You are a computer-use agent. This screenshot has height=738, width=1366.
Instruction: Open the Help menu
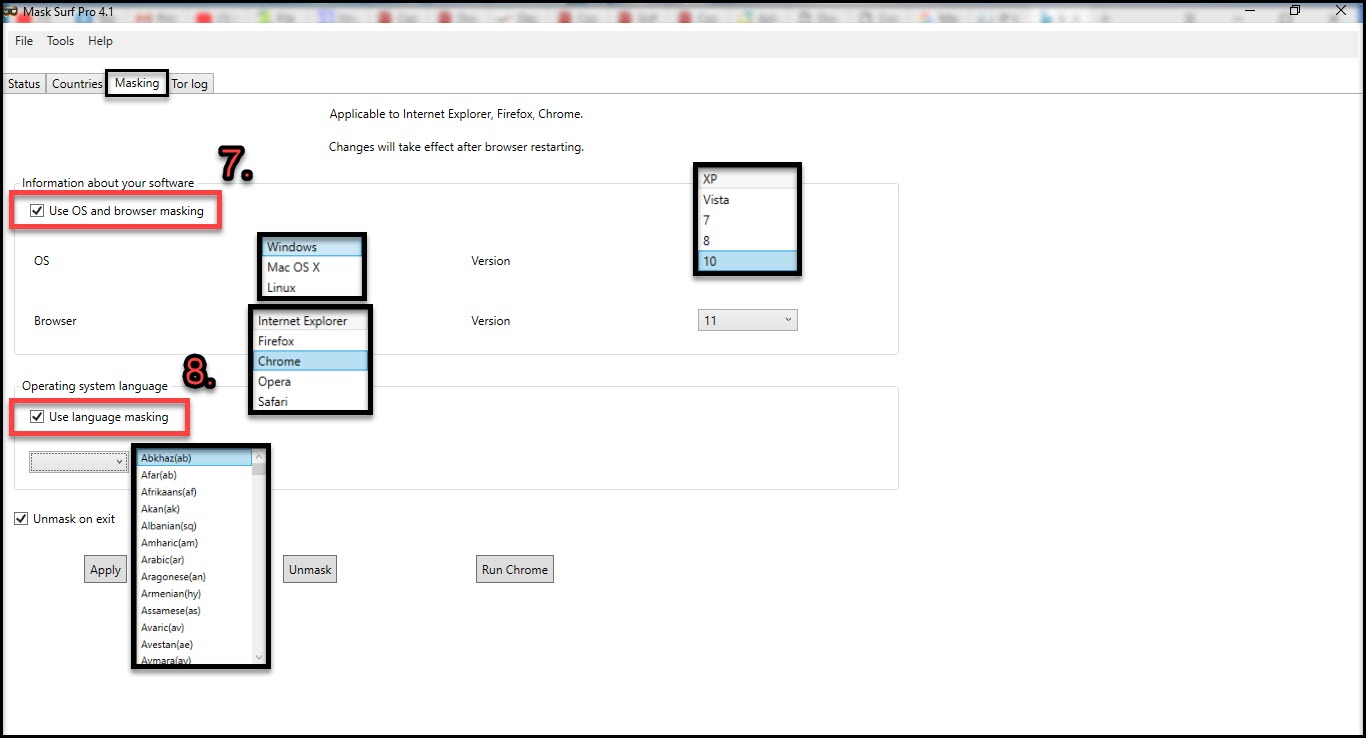coord(100,41)
